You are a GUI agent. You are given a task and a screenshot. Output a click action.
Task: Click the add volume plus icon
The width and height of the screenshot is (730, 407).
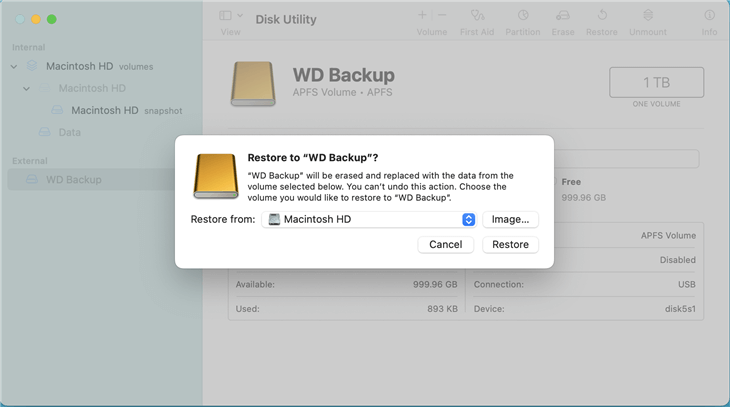pyautogui.click(x=421, y=16)
